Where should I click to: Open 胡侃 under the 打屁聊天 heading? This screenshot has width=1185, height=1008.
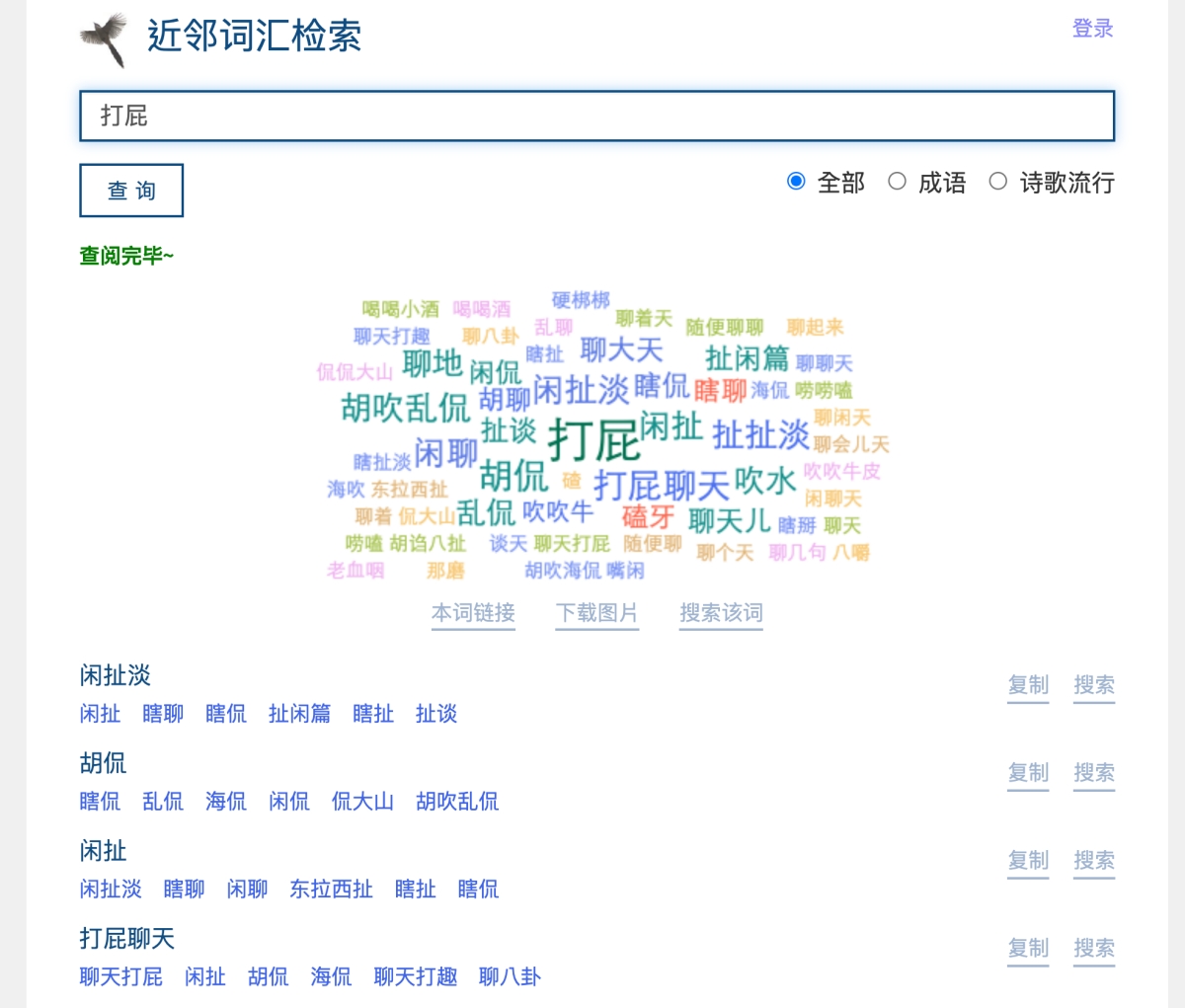click(269, 977)
